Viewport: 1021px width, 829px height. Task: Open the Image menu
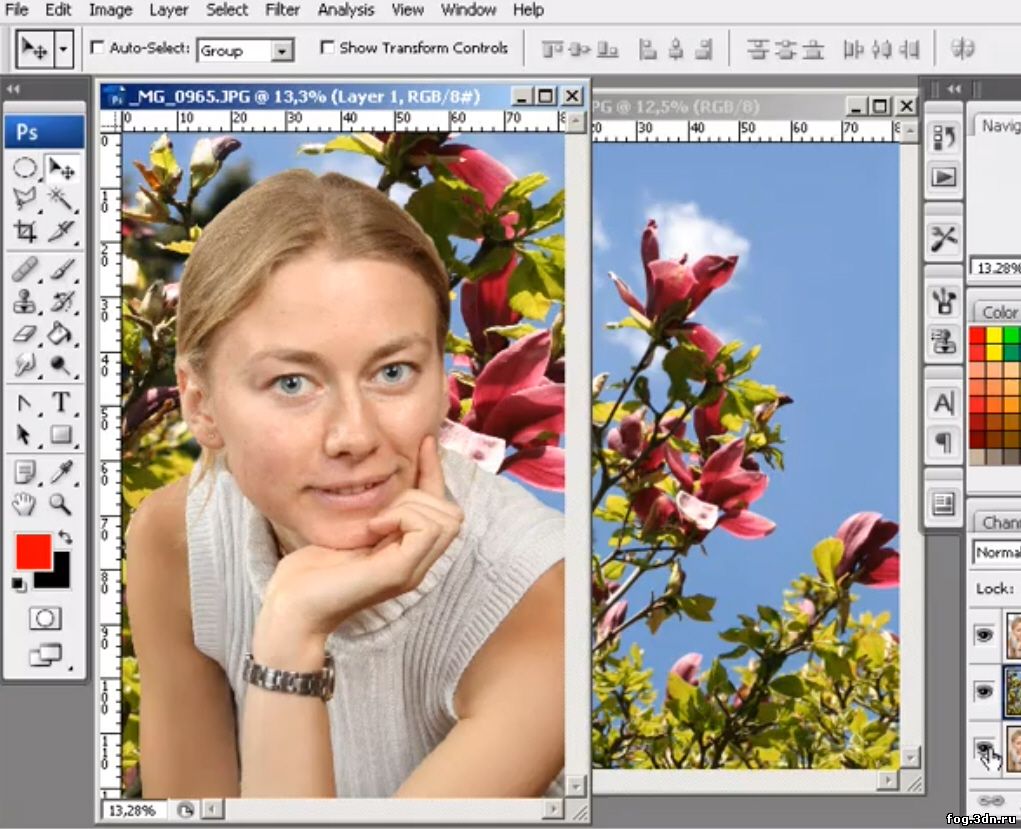pyautogui.click(x=110, y=10)
